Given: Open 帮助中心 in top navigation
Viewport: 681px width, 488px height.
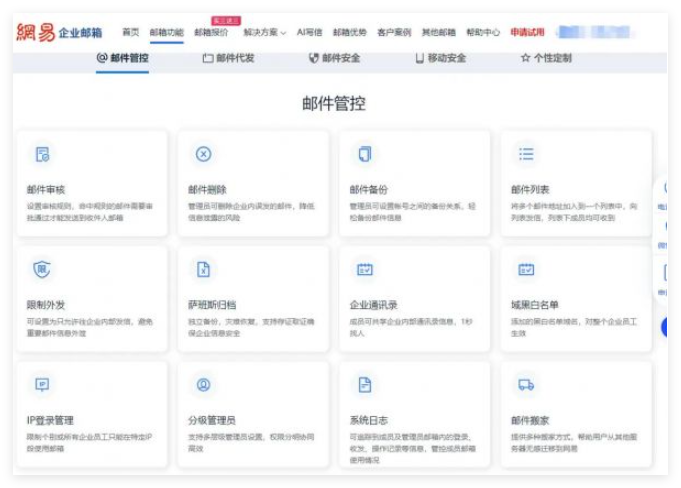Looking at the screenshot, I should tap(483, 32).
